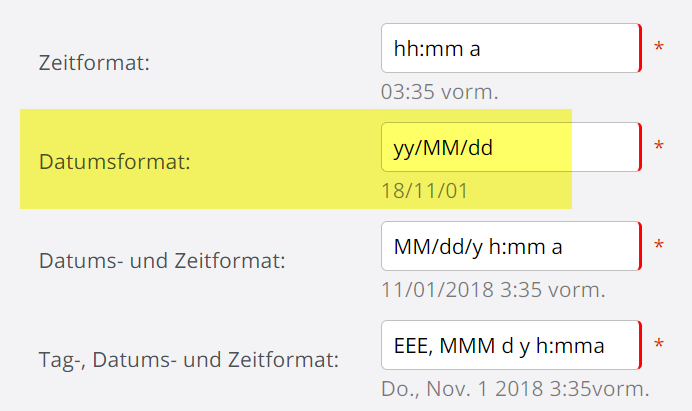Click the Zeitformat label
The image size is (692, 411).
click(94, 63)
